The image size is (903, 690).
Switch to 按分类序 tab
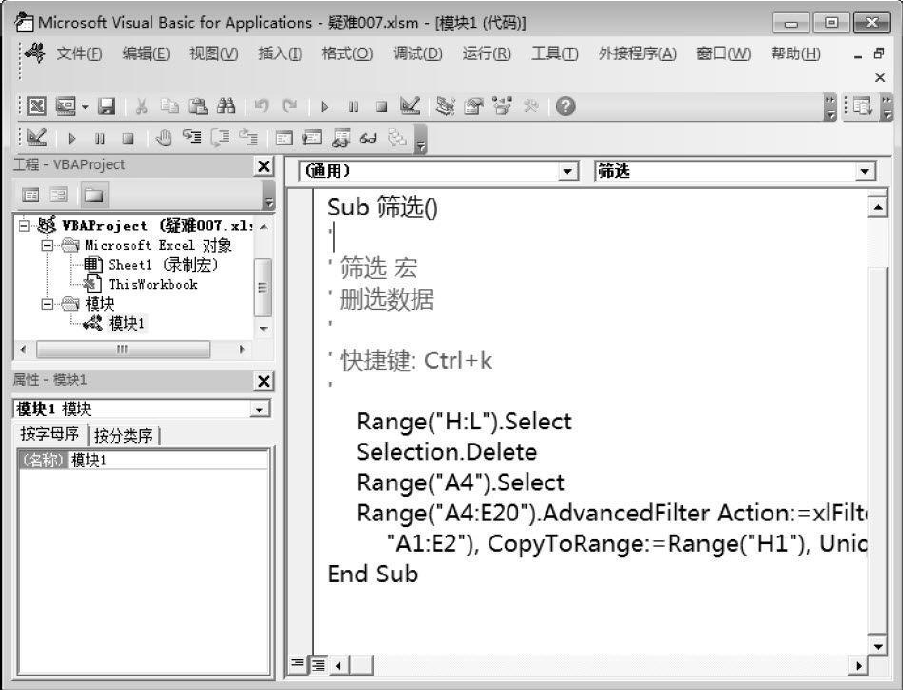[123, 435]
